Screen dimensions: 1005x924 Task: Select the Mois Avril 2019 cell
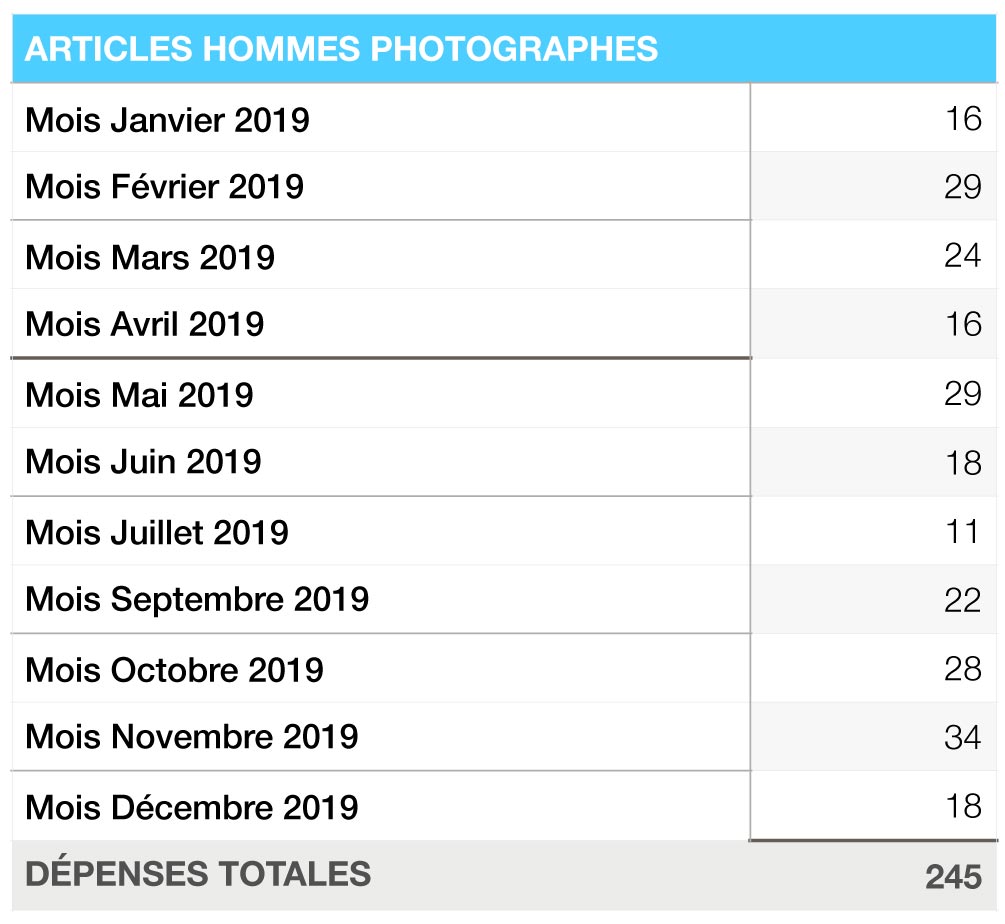point(145,324)
